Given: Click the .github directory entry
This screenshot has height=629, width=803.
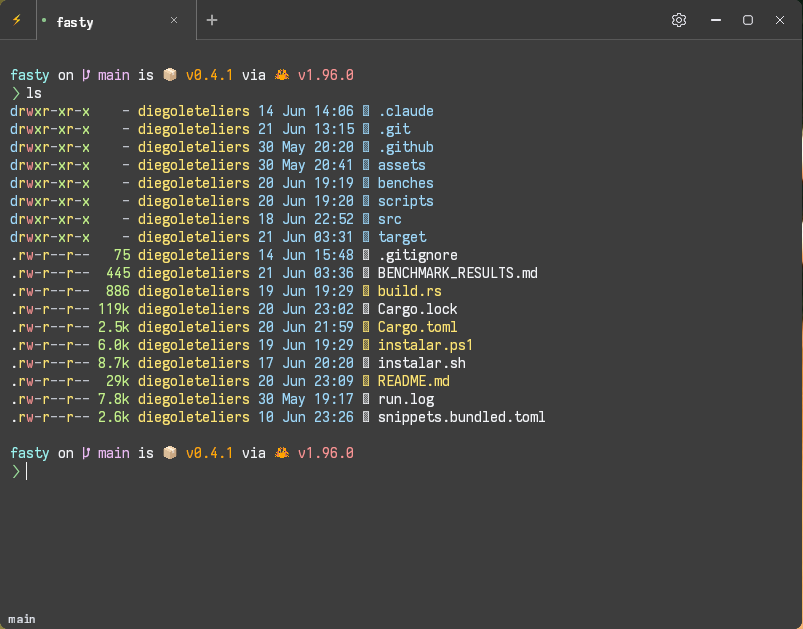Looking at the screenshot, I should click(406, 147).
